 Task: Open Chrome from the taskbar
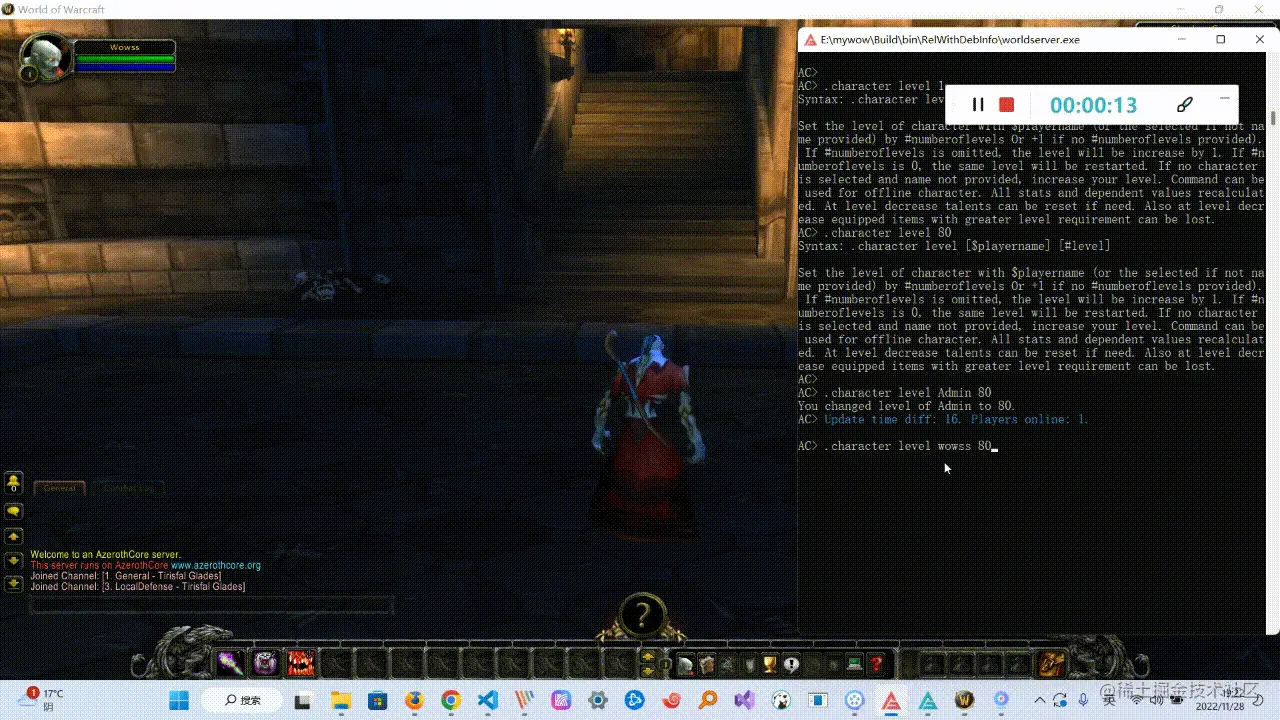pos(451,700)
